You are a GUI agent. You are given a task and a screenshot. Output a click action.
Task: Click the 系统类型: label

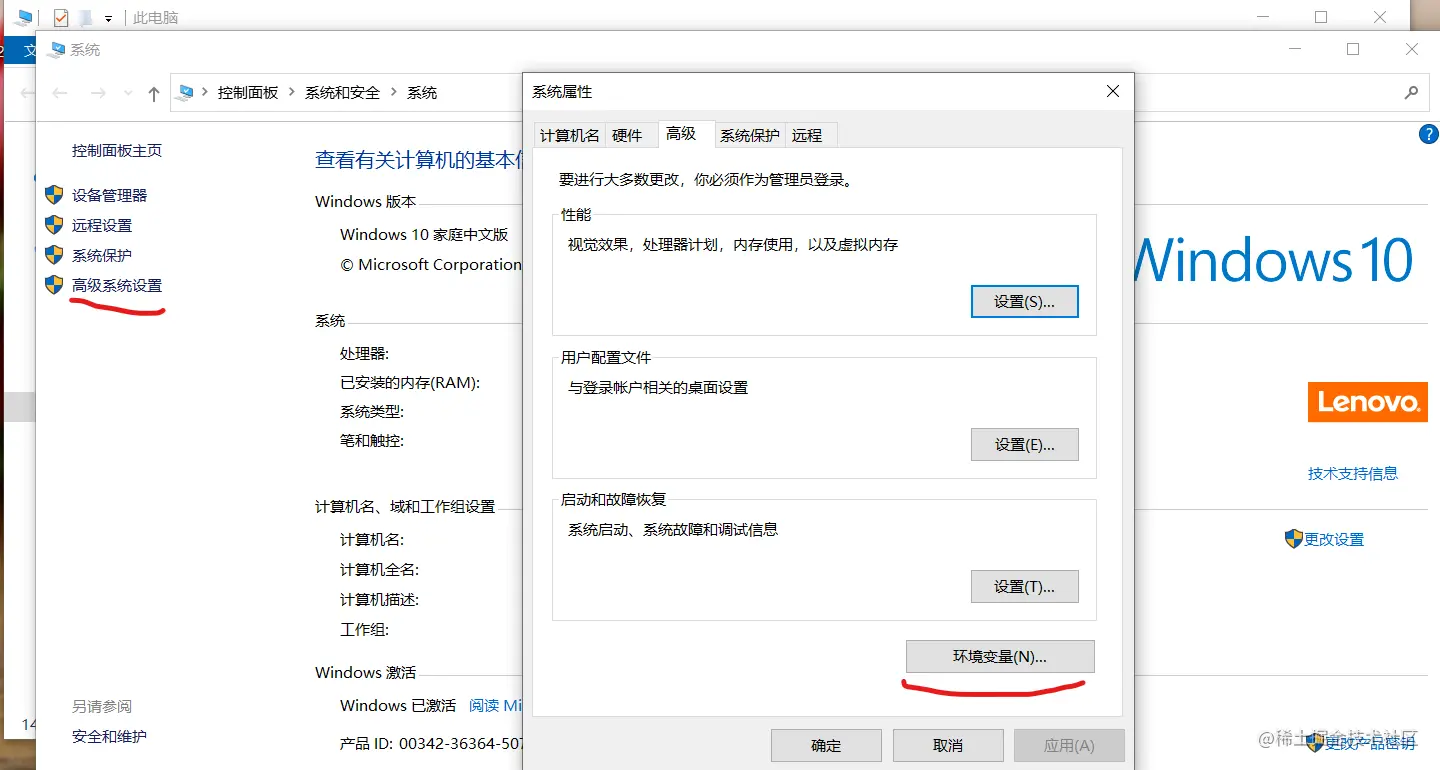pyautogui.click(x=372, y=412)
